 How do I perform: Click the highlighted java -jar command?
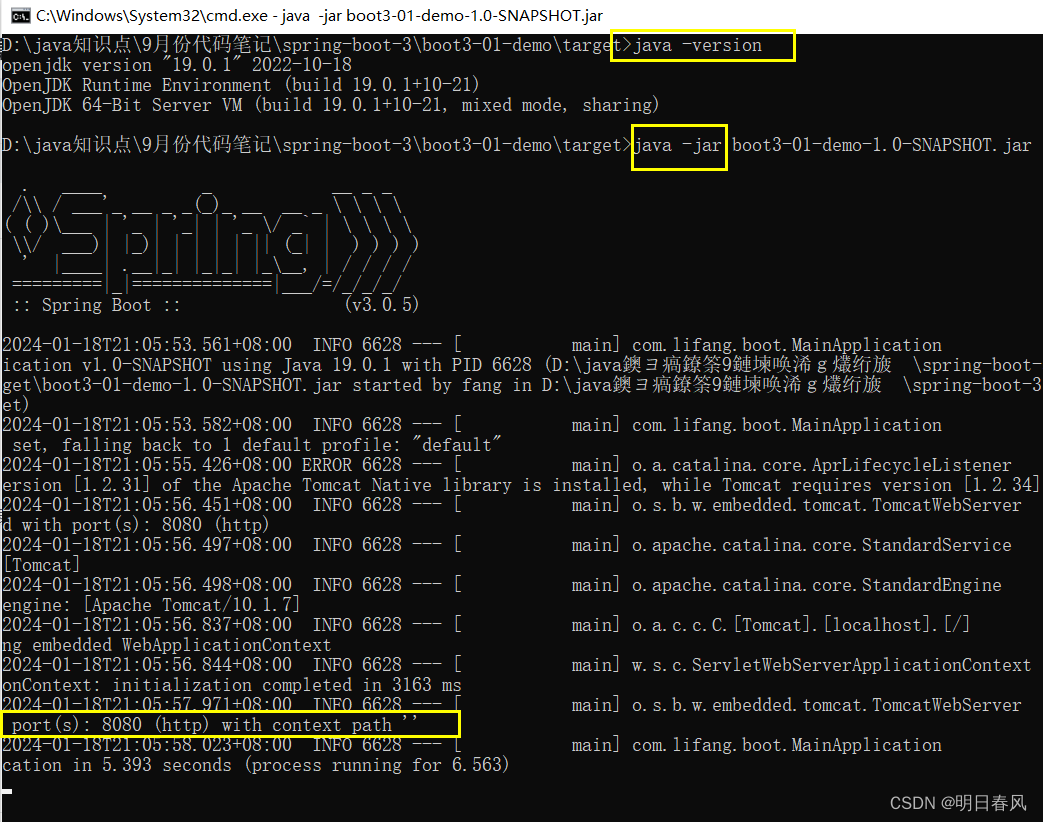(678, 147)
